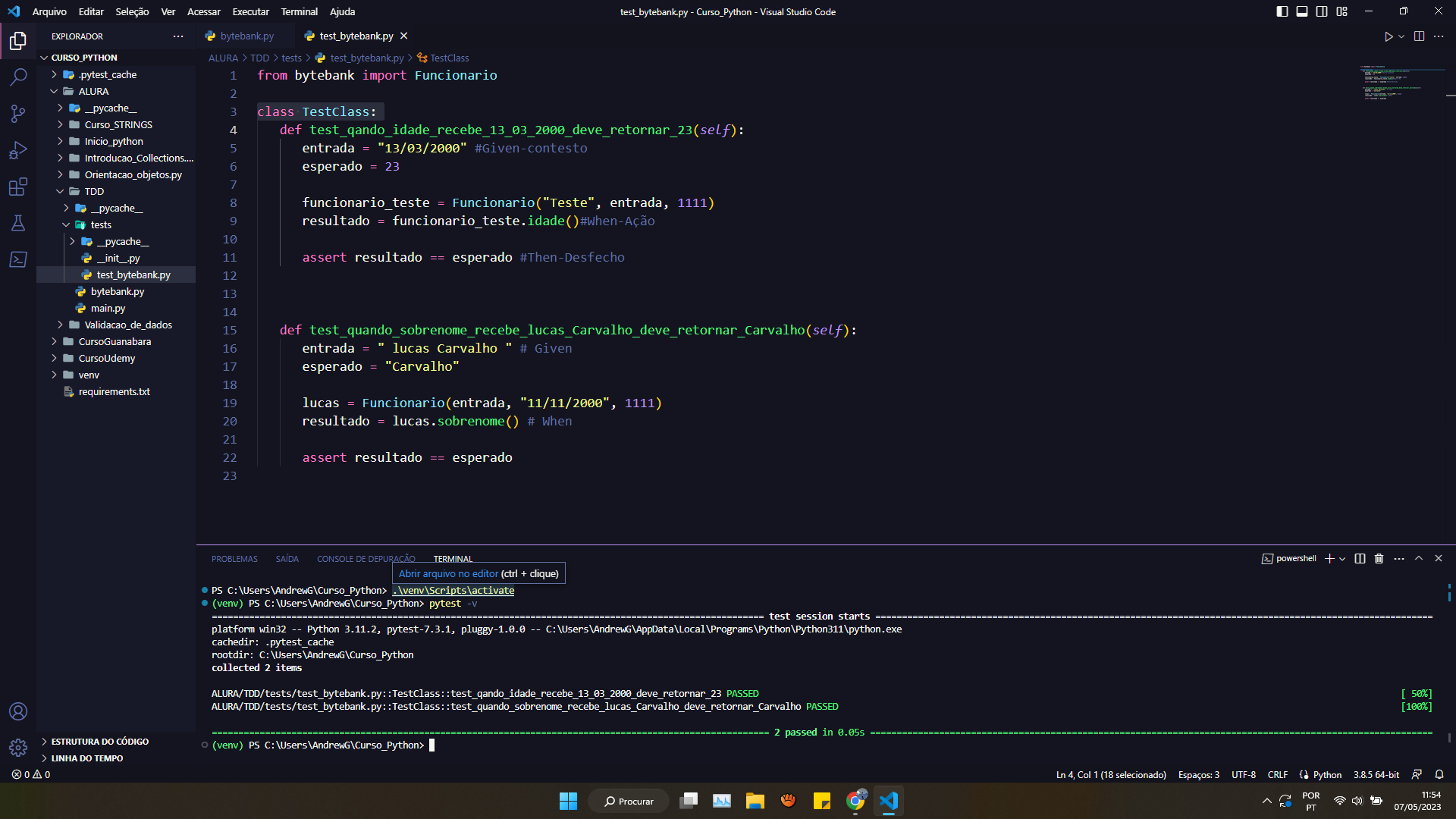This screenshot has height=819, width=1456.
Task: Click the Run Python File play icon
Action: tap(1388, 36)
